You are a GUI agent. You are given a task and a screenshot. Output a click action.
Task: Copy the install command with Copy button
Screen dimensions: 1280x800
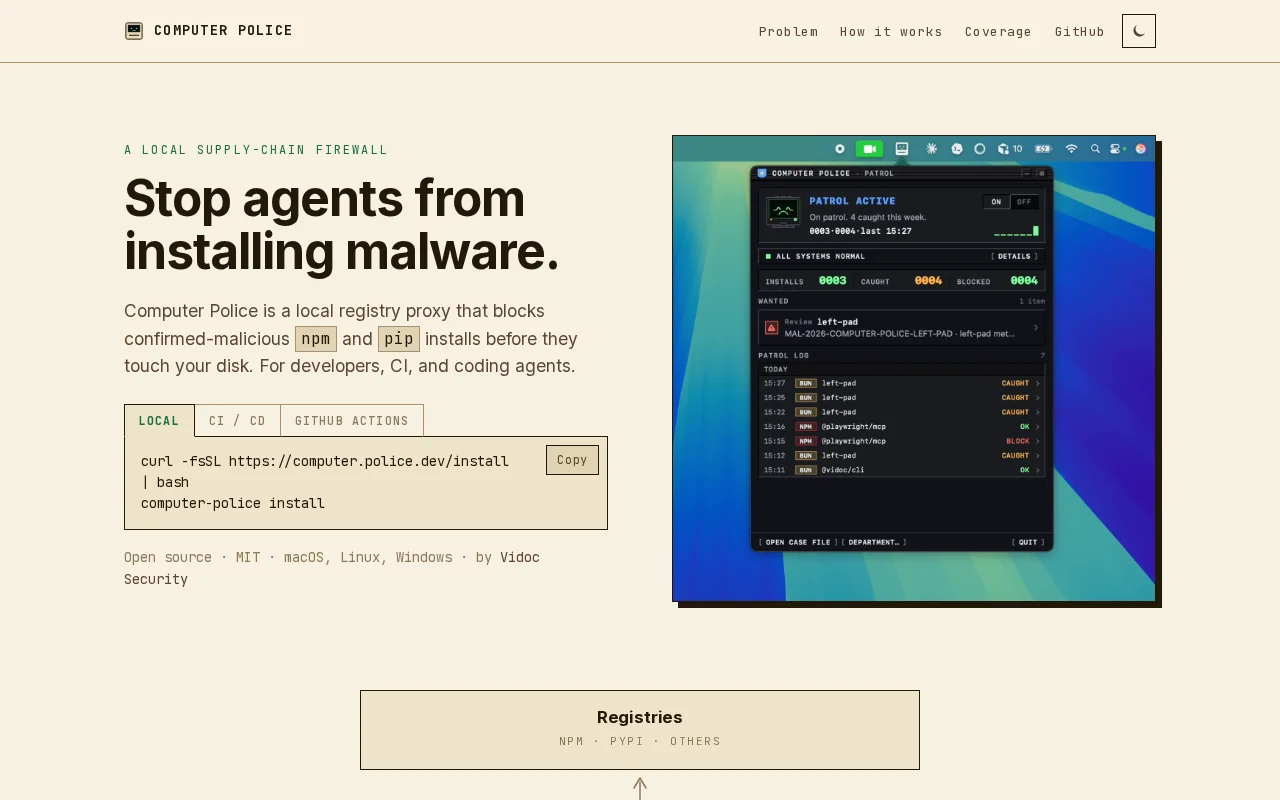[572, 460]
